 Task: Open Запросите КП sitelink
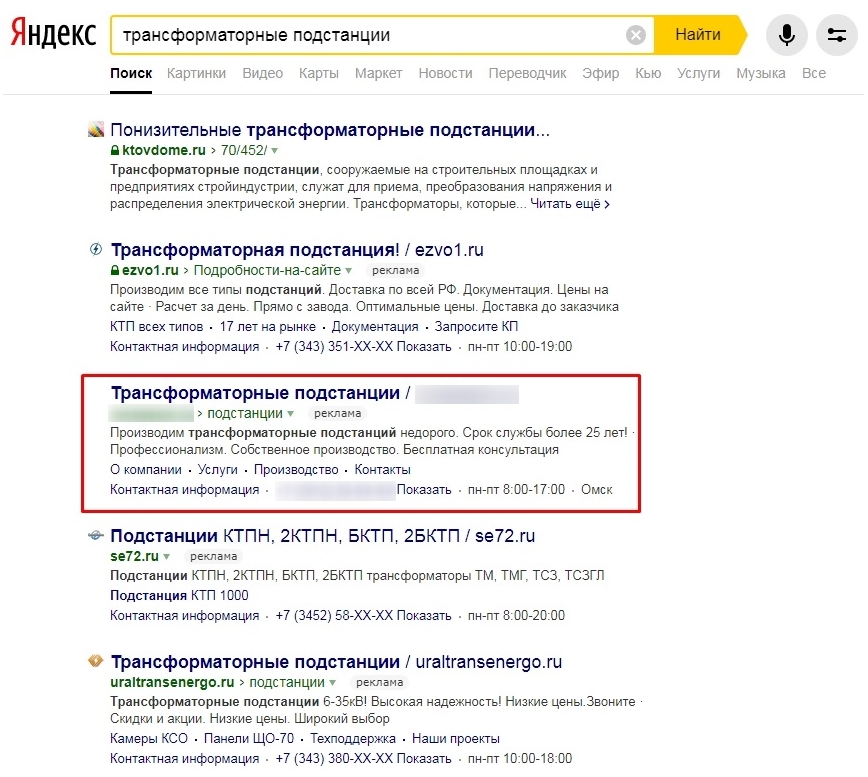[476, 327]
